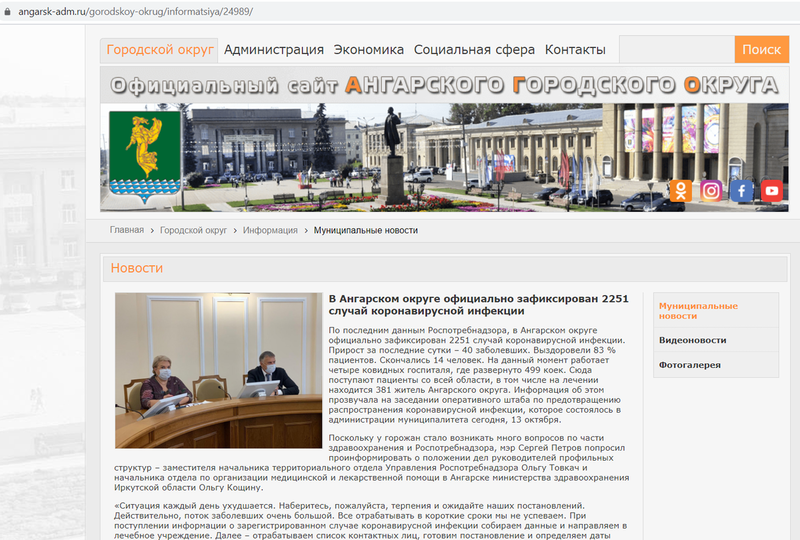Click the Новости section heading

[137, 268]
